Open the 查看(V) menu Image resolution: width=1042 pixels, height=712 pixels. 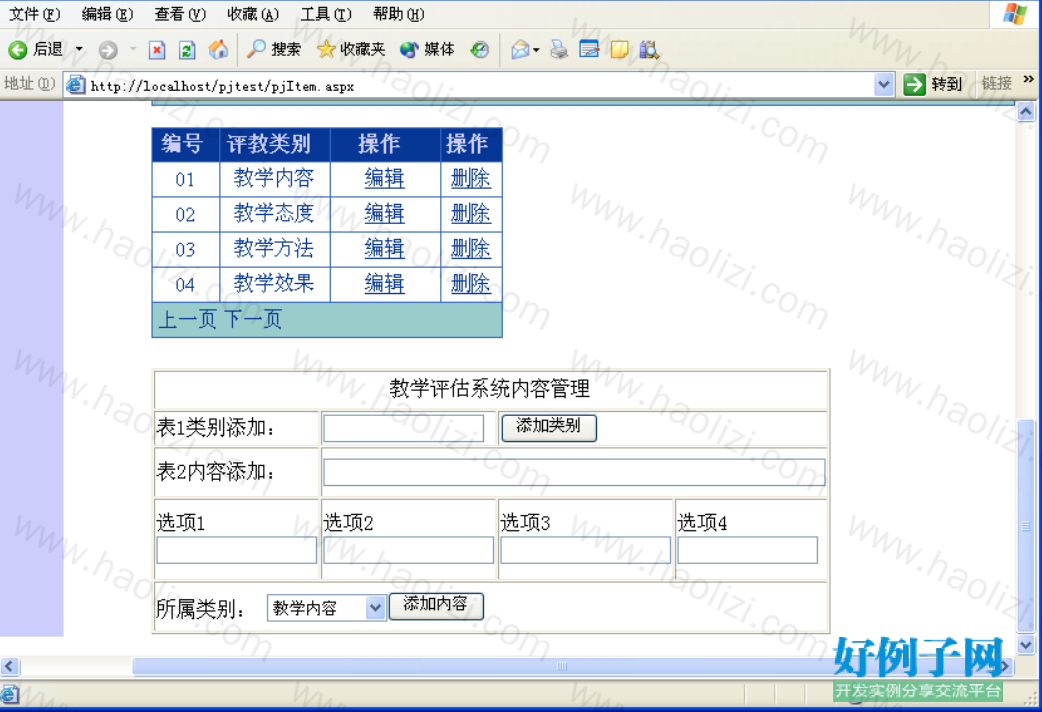[180, 14]
